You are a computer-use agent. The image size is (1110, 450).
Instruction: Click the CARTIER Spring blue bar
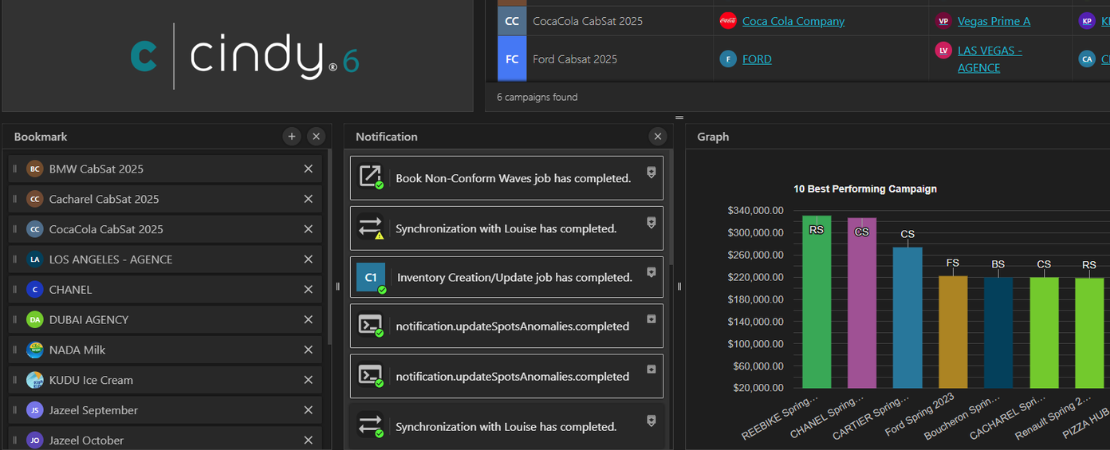[x=908, y=318]
